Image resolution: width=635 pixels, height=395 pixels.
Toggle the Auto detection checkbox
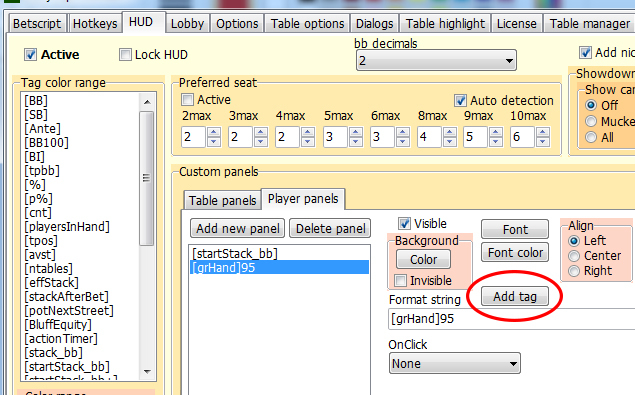(x=460, y=100)
